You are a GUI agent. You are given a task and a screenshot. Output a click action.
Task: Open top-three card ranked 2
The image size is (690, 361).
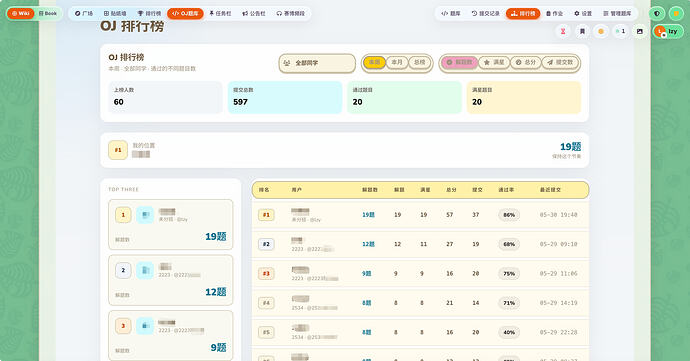point(171,280)
